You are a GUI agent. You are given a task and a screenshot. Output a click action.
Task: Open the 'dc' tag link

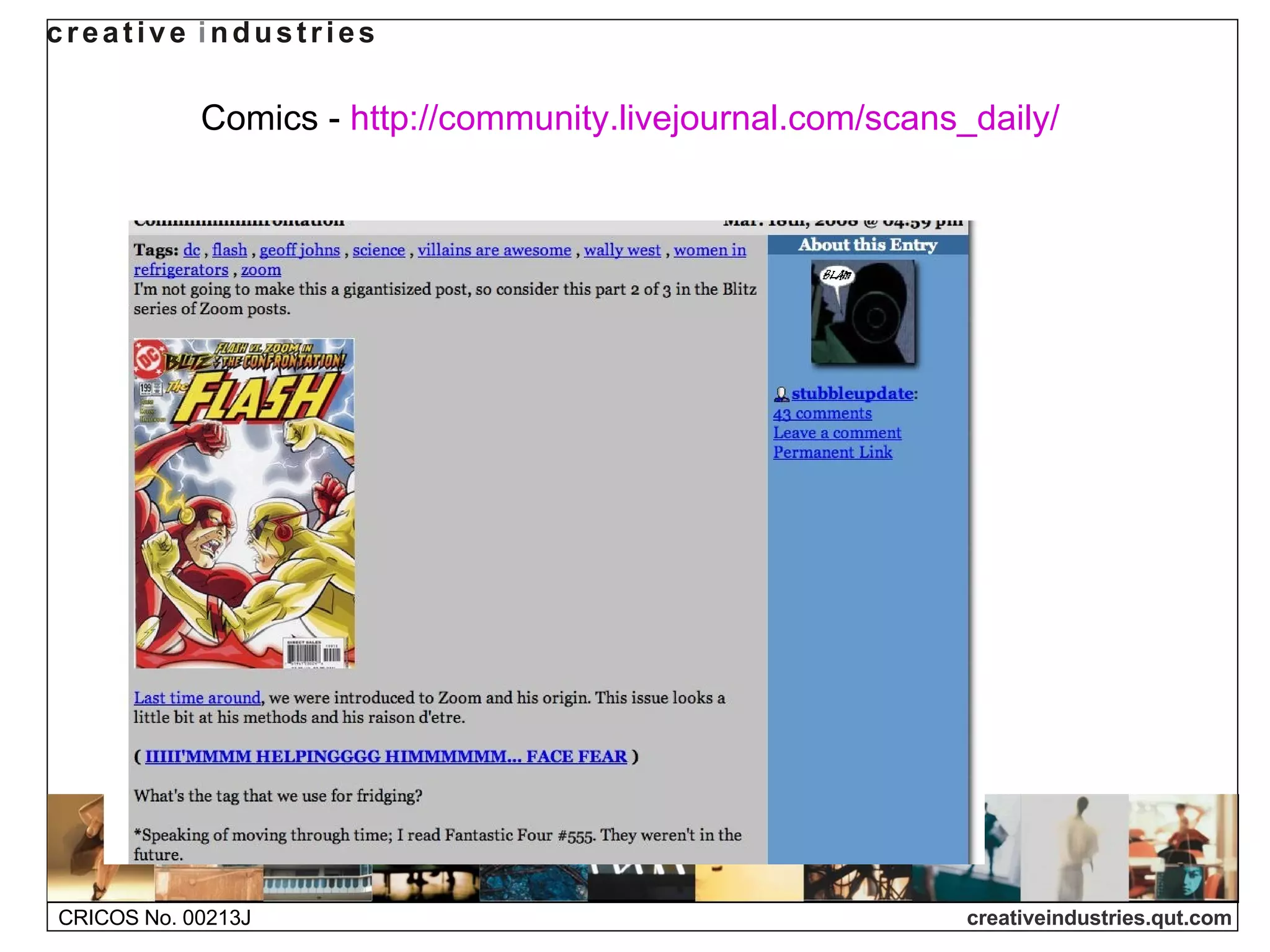point(192,250)
